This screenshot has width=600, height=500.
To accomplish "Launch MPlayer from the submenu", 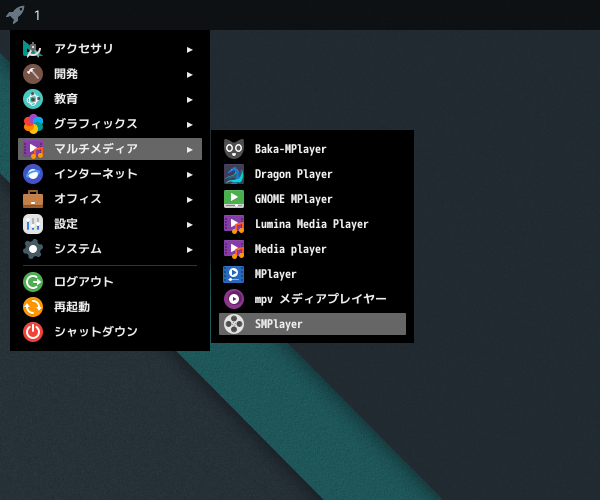I will [312, 274].
